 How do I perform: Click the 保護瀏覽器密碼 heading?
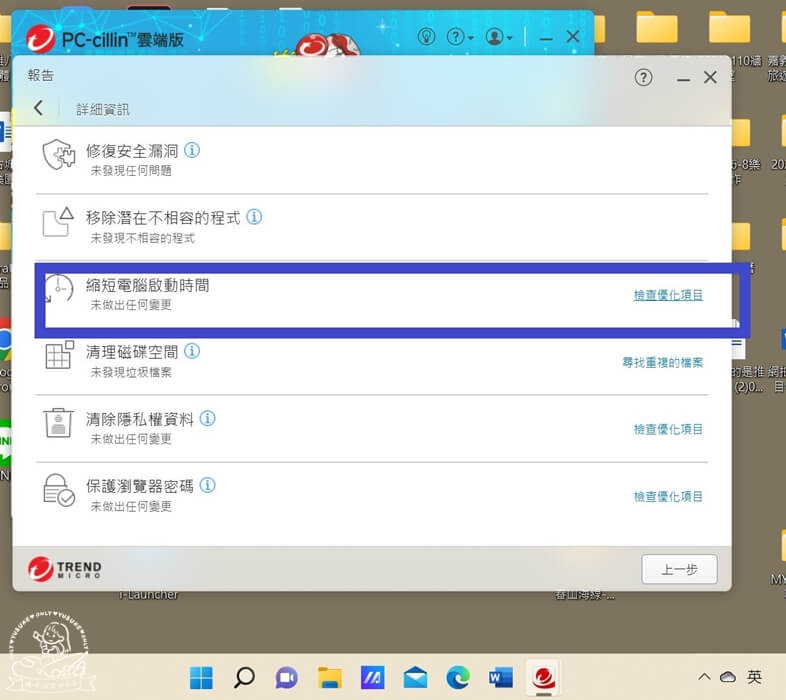coord(139,486)
